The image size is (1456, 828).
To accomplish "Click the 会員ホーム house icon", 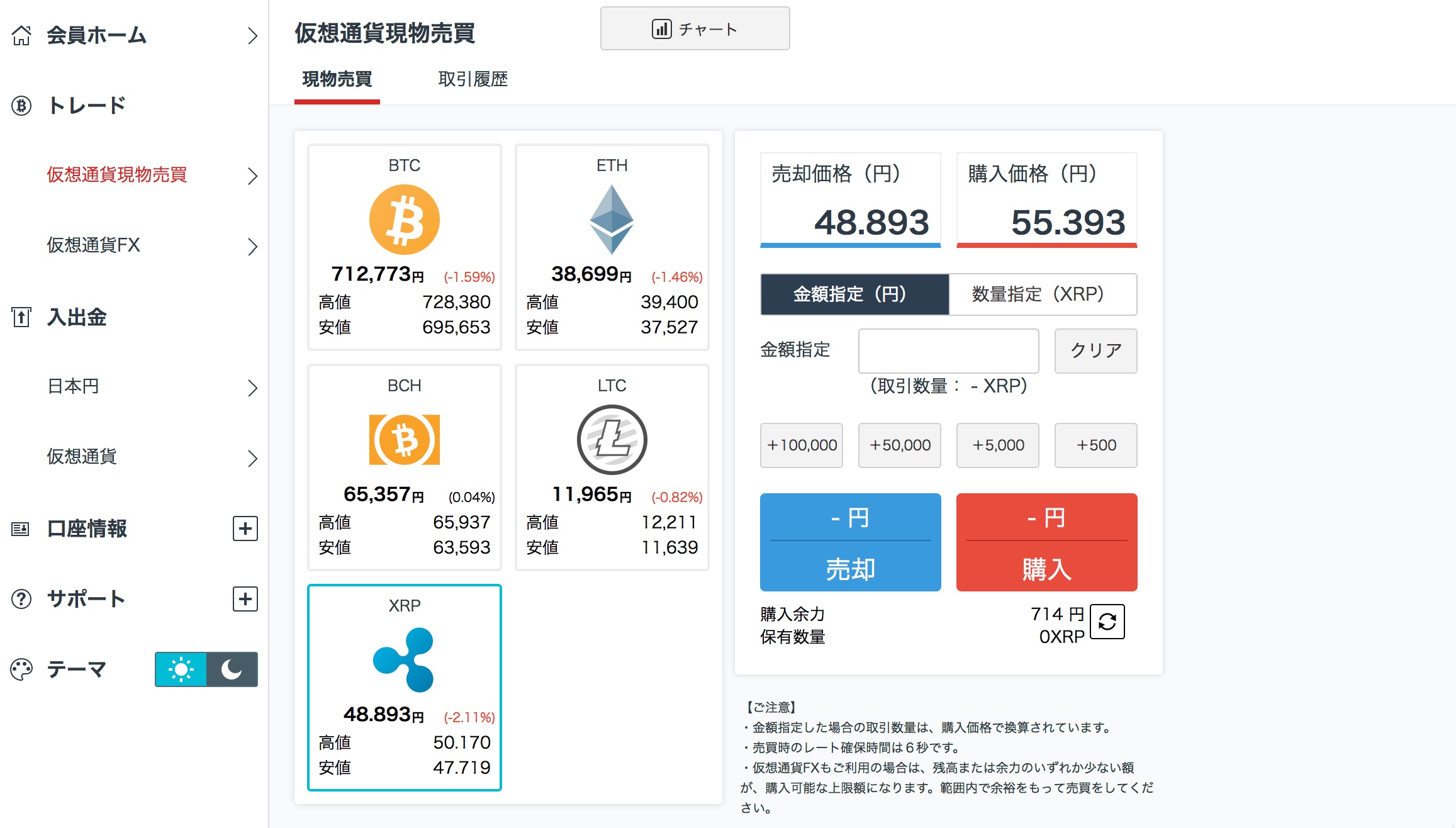I will click(x=21, y=35).
